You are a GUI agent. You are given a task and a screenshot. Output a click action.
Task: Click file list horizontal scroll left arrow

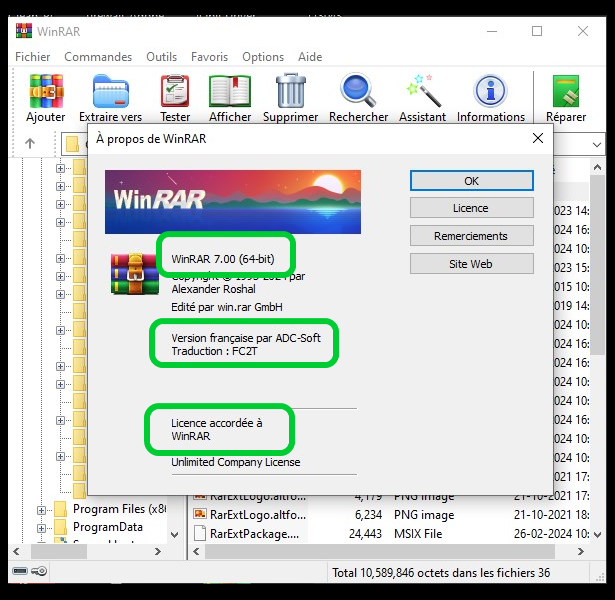[x=197, y=551]
